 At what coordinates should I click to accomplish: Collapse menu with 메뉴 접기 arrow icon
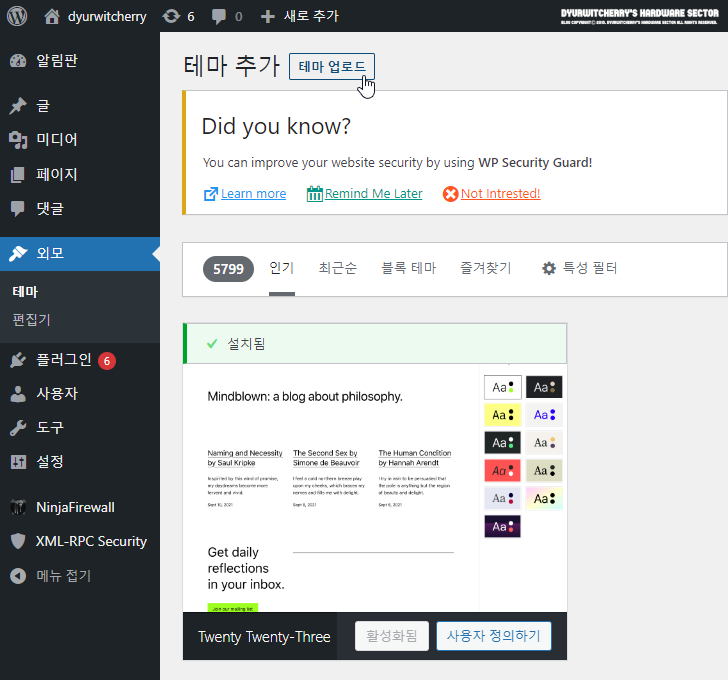point(18,576)
